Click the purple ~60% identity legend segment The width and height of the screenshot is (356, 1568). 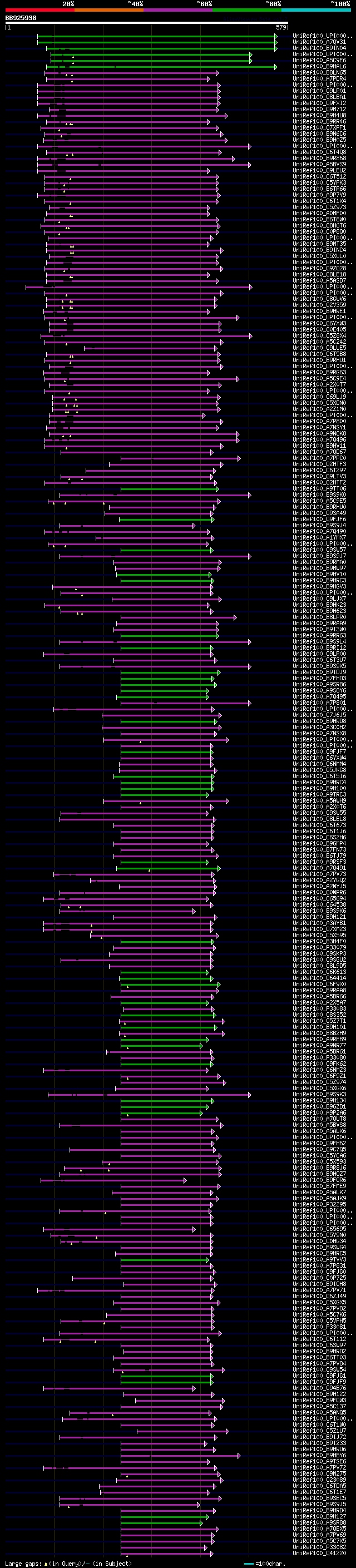point(179,11)
